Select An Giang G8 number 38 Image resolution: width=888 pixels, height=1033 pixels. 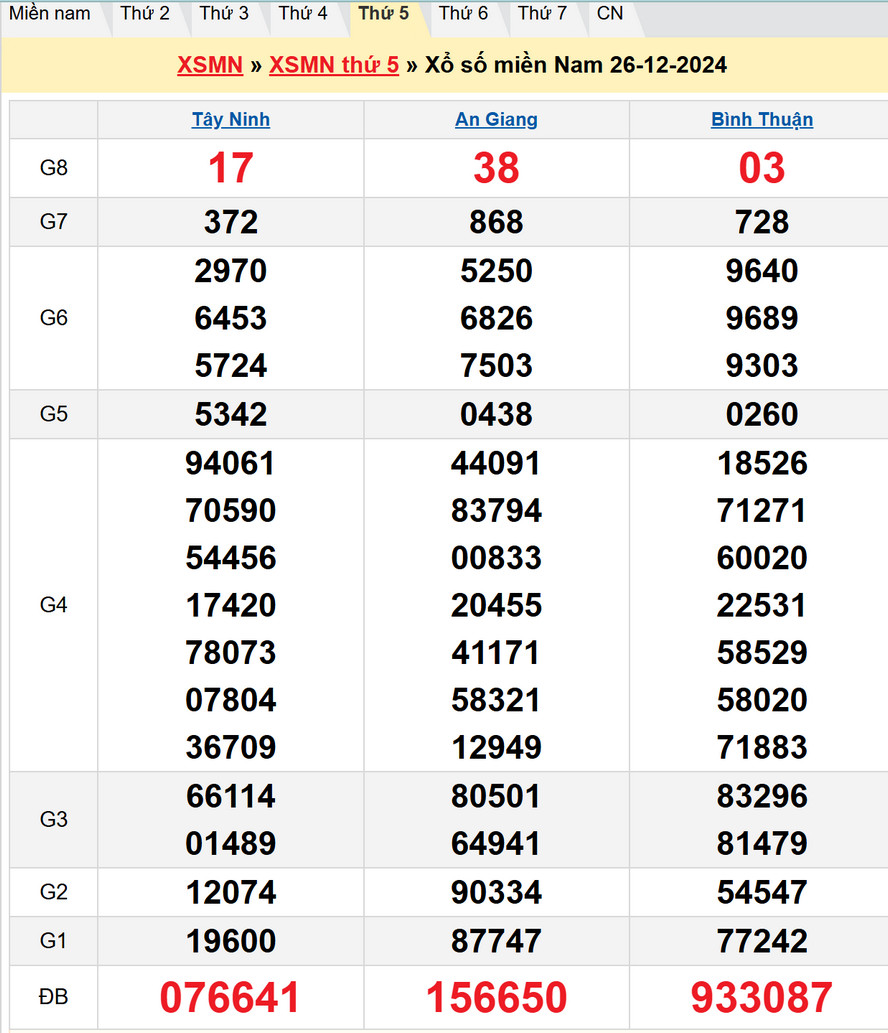pyautogui.click(x=496, y=168)
